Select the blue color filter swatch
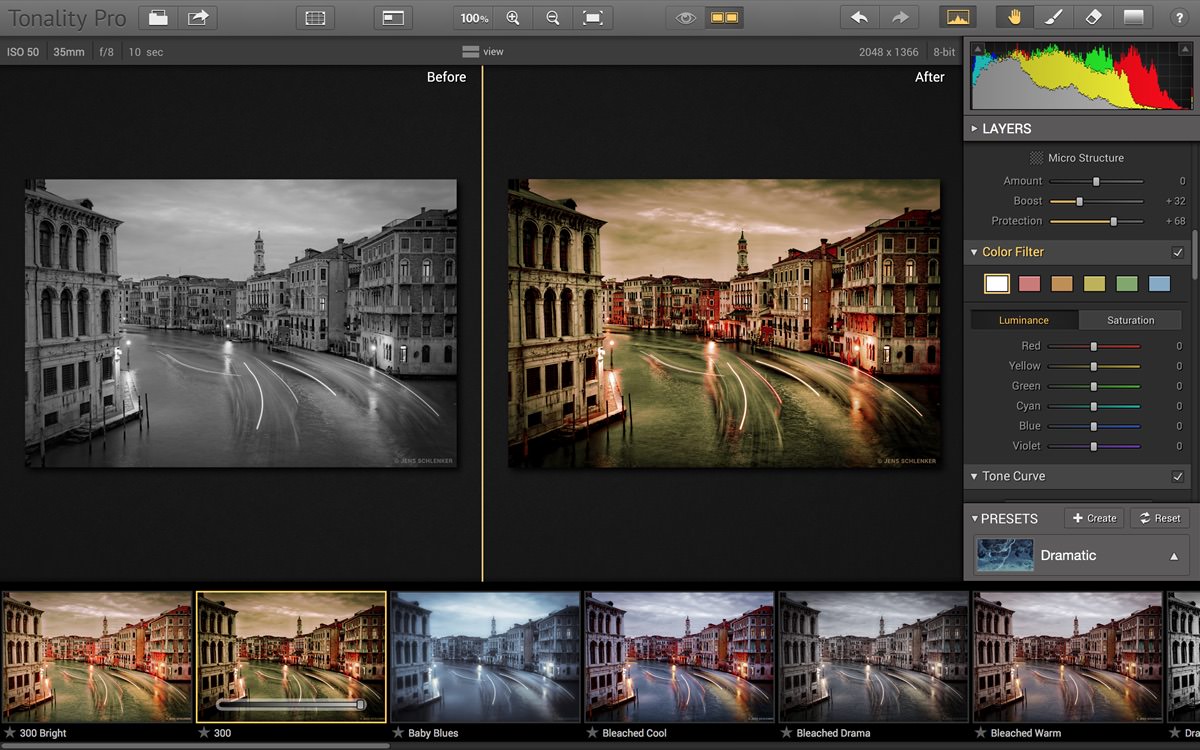The image size is (1200, 750). pyautogui.click(x=1160, y=284)
